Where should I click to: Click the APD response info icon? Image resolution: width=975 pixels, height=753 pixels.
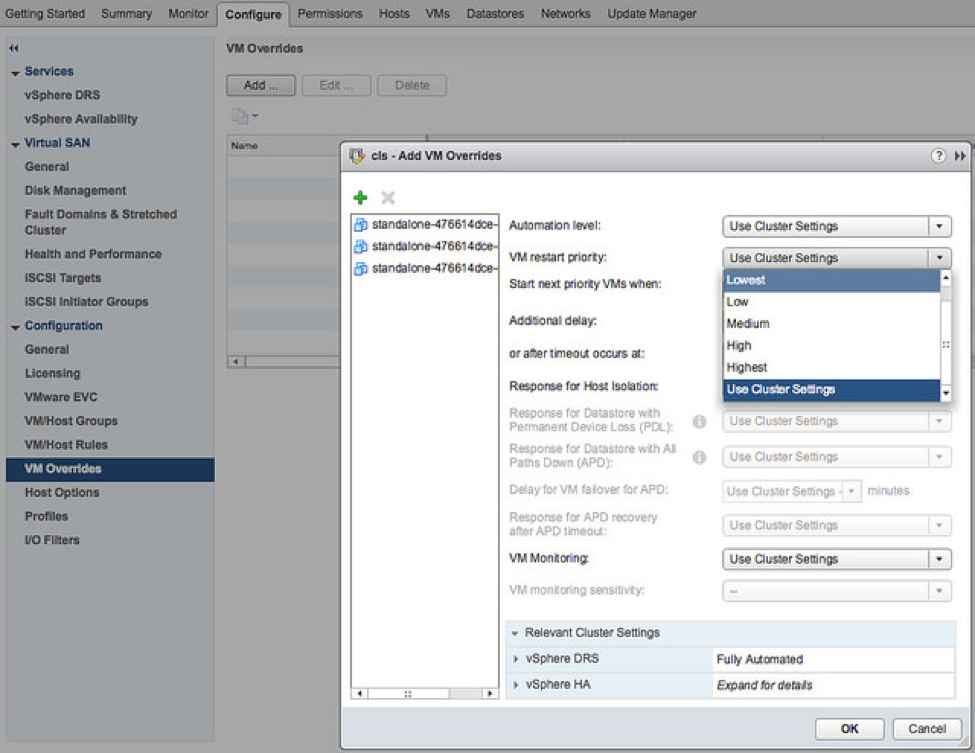coord(700,457)
